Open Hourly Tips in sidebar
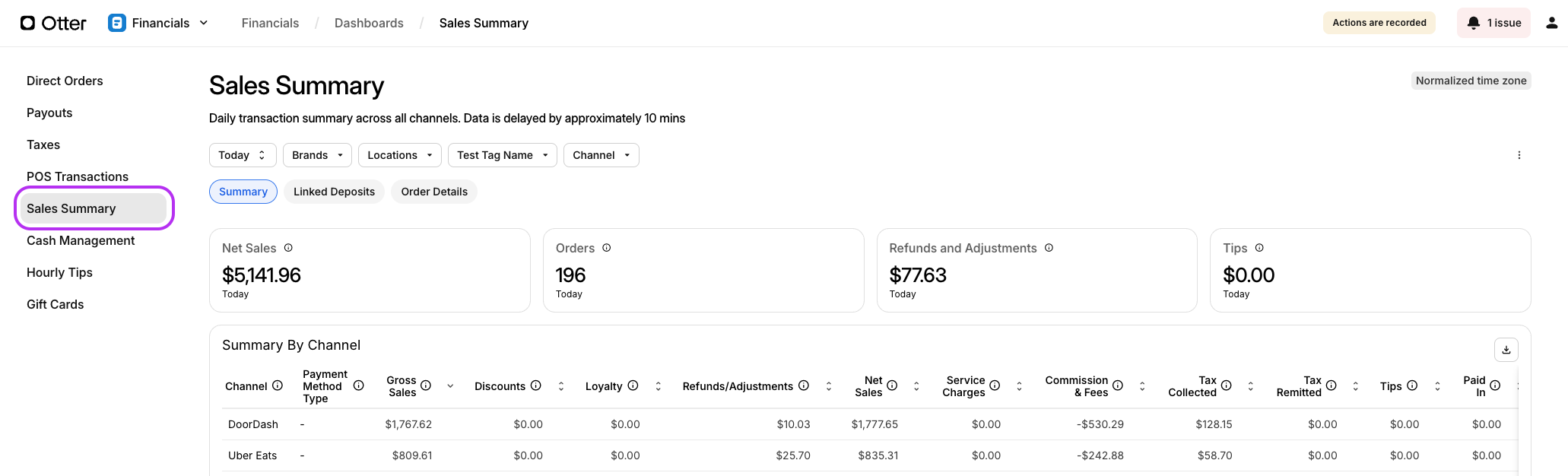Viewport: 1568px width, 476px height. pos(59,272)
